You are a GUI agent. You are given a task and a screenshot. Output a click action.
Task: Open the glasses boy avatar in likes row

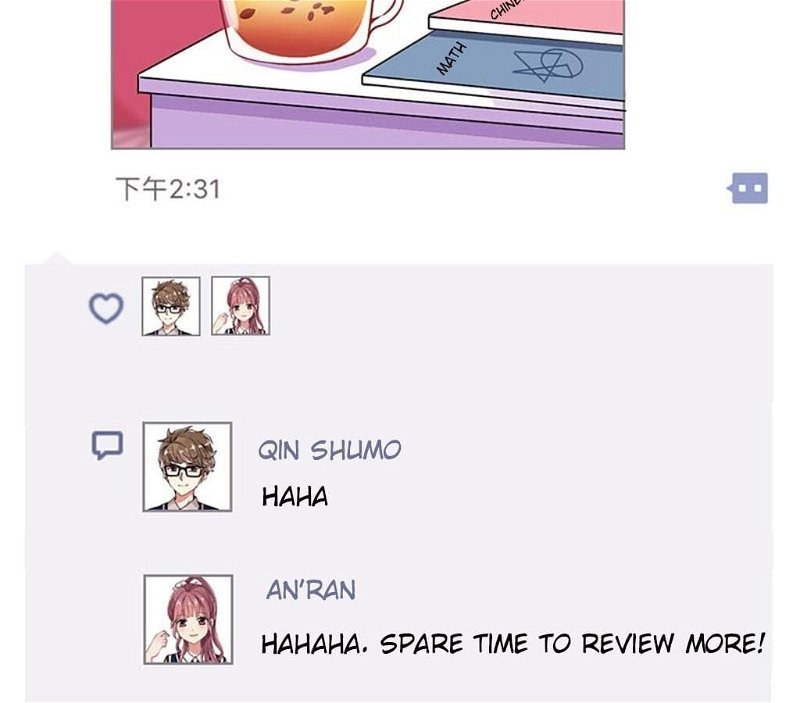(x=171, y=306)
